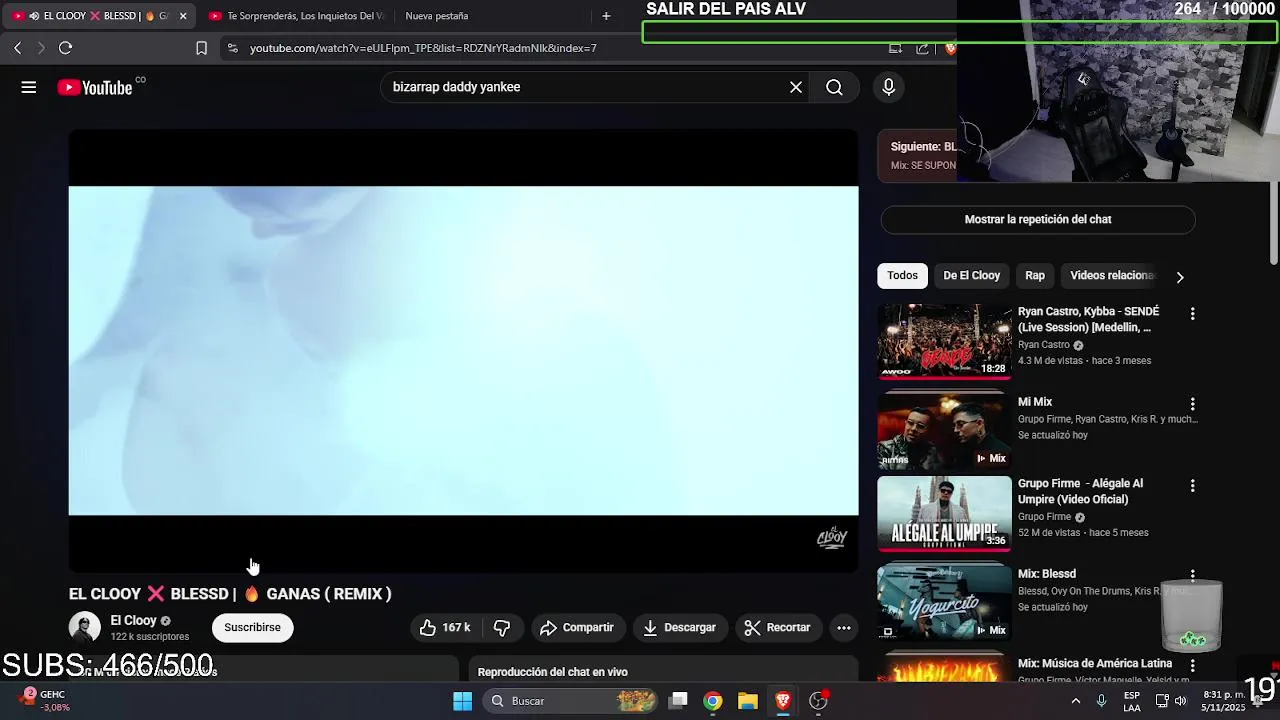The height and width of the screenshot is (720, 1280).
Task: Switch to the Nueva pestaña tab
Action: 437,16
